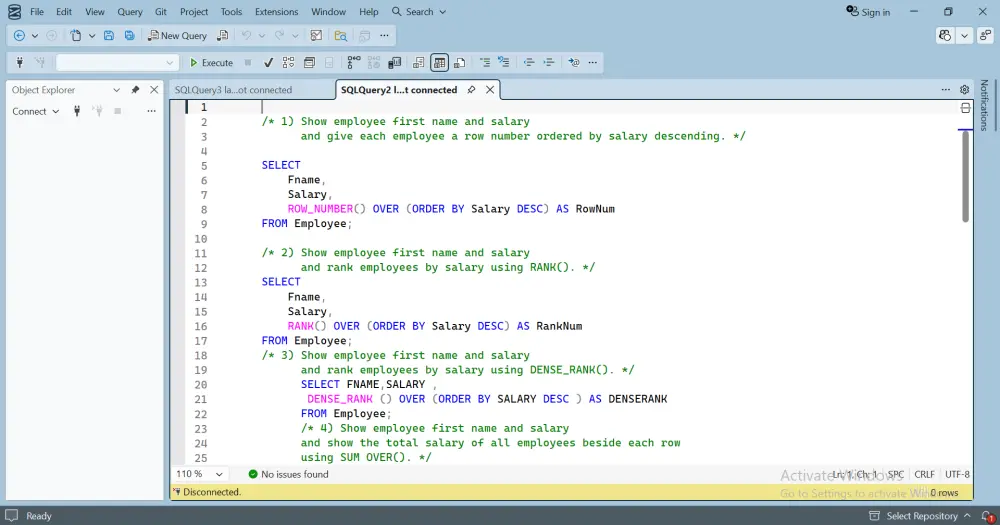Expand the Connect dropdown in Object Explorer

pos(36,111)
